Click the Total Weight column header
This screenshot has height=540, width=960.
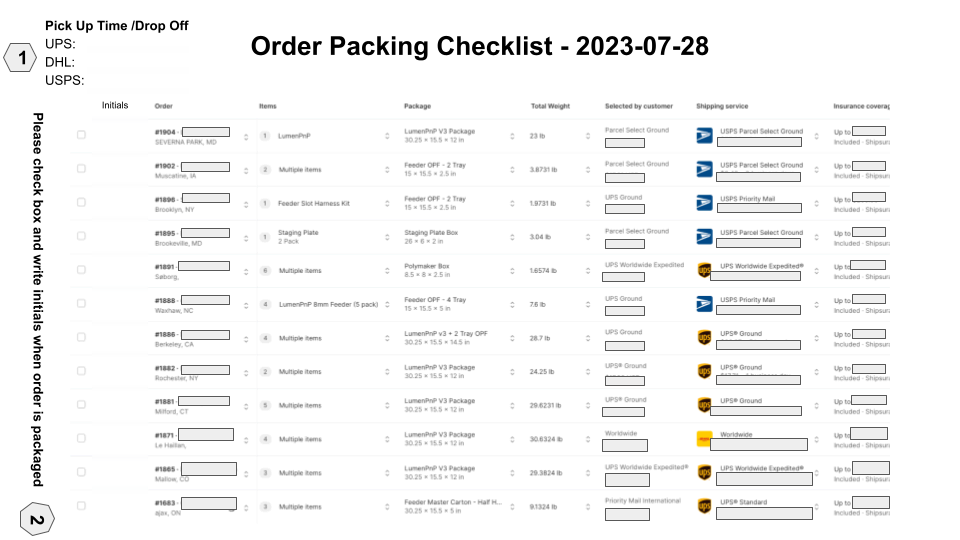550,106
